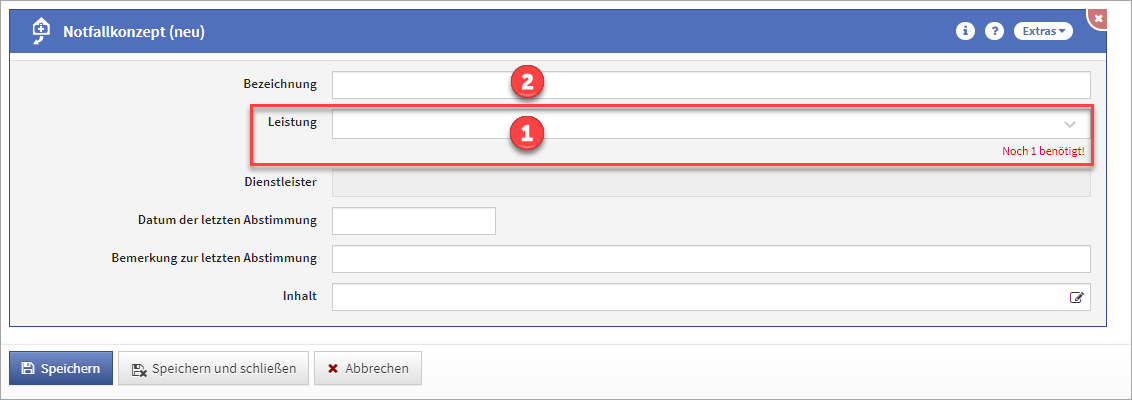
Task: Click the 'Noch 1 benötigt!' validation message
Action: pyautogui.click(x=1043, y=151)
